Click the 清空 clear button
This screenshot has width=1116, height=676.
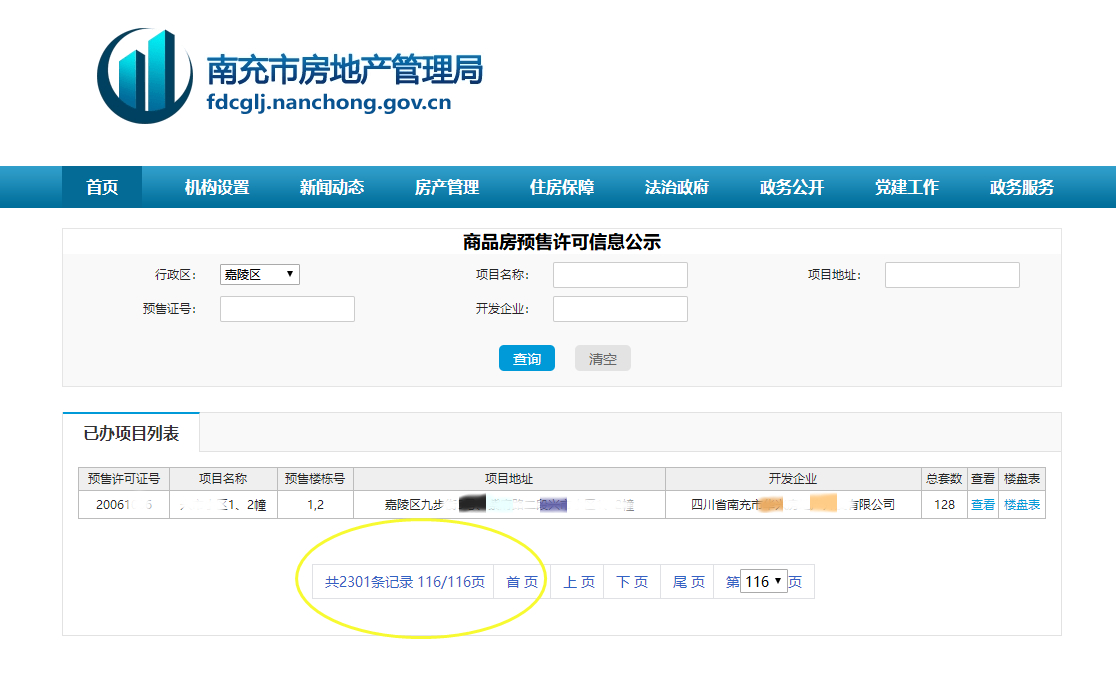pyautogui.click(x=602, y=358)
